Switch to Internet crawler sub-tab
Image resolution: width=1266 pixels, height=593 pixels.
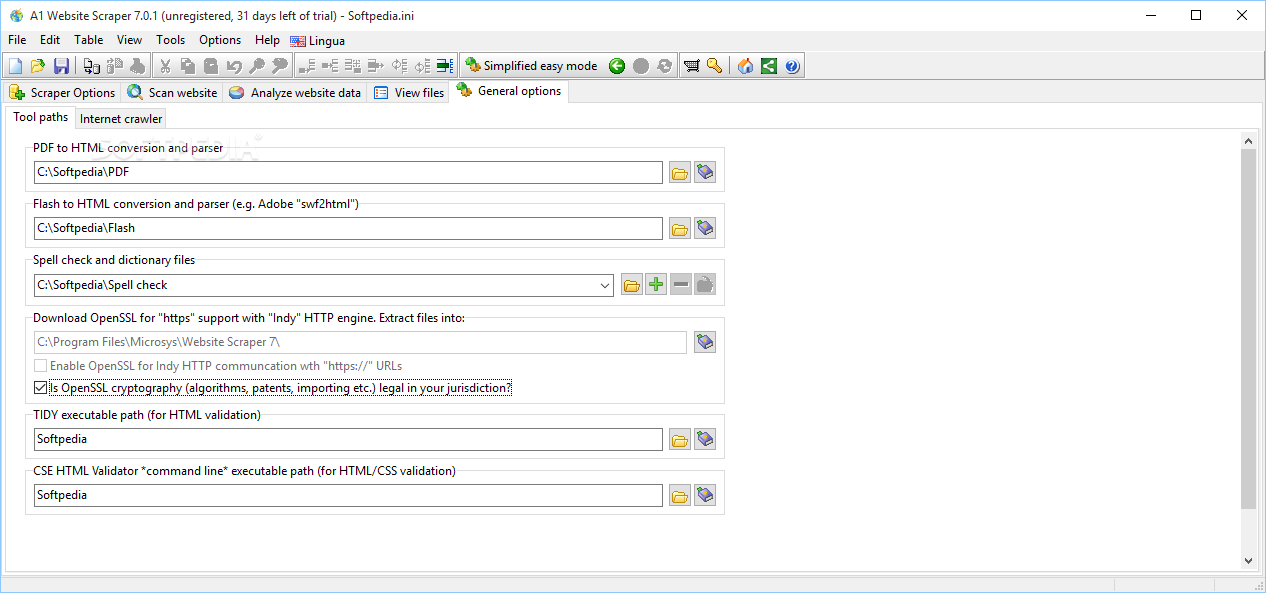tap(121, 118)
